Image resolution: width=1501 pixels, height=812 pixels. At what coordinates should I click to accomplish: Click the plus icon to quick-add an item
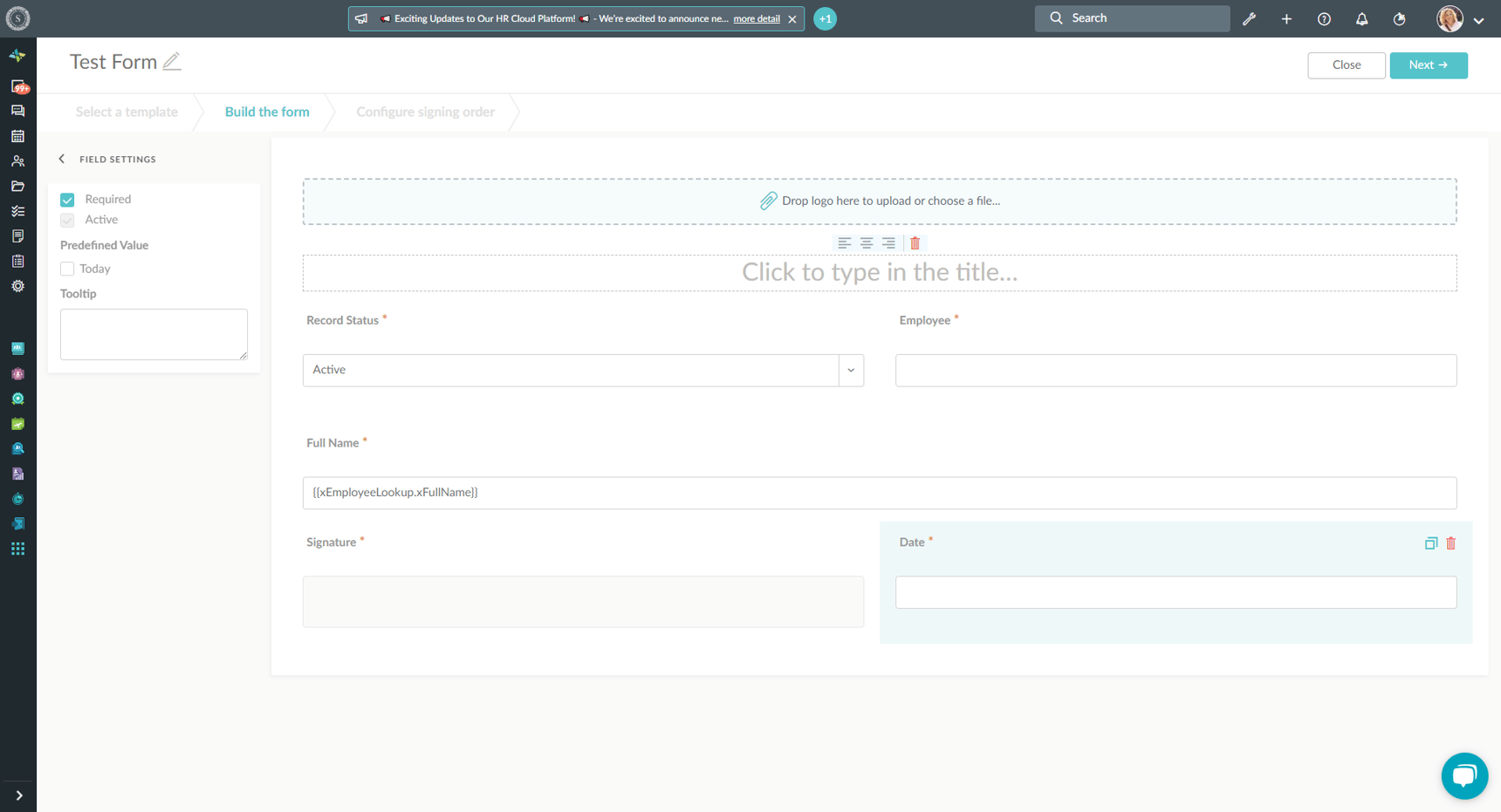[1286, 18]
